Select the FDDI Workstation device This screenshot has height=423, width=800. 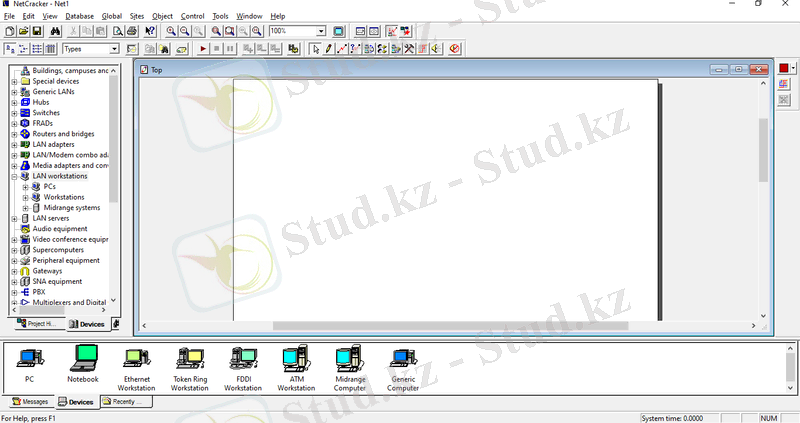tap(243, 369)
